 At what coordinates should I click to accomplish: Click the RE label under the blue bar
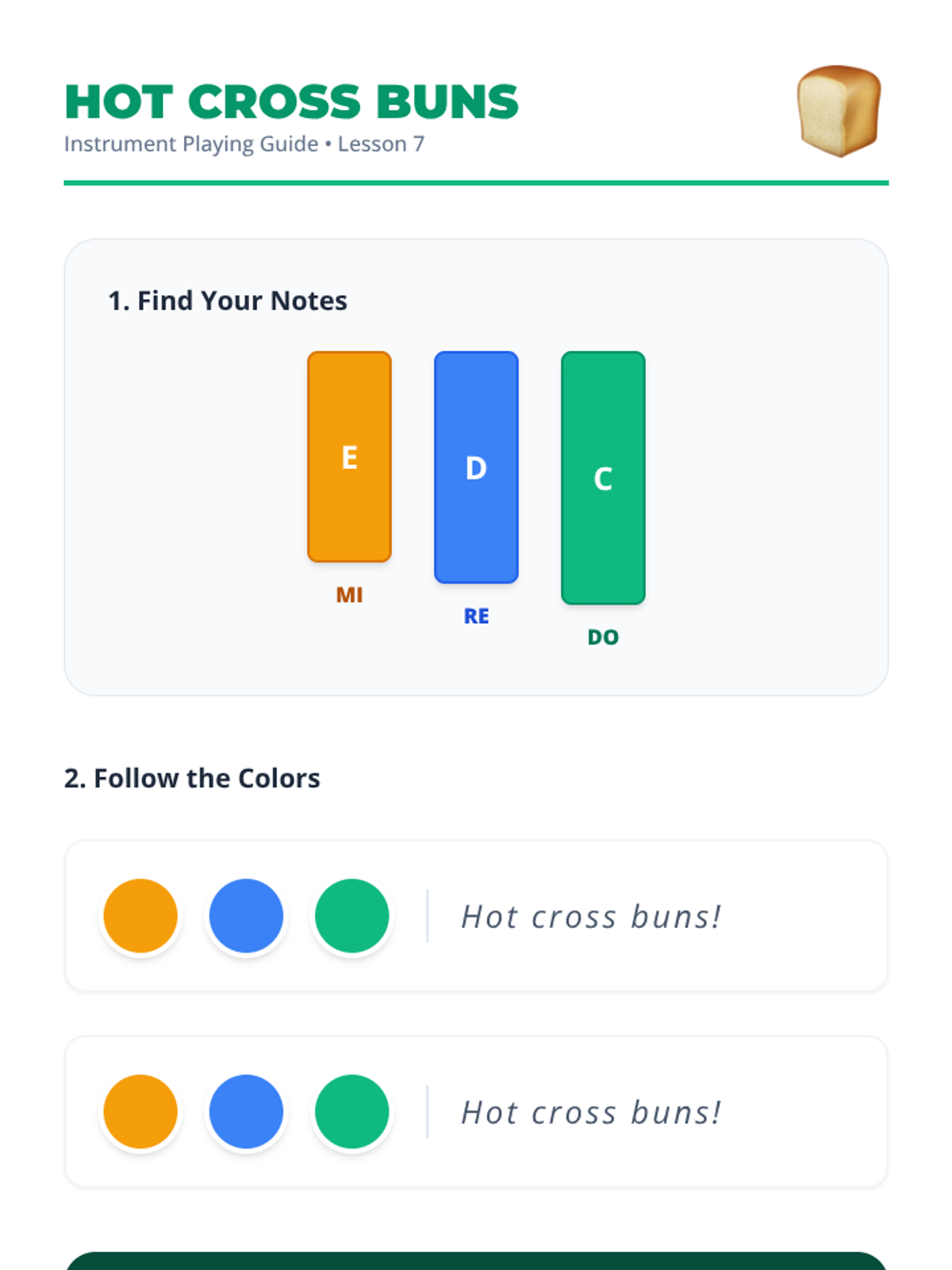pos(476,616)
